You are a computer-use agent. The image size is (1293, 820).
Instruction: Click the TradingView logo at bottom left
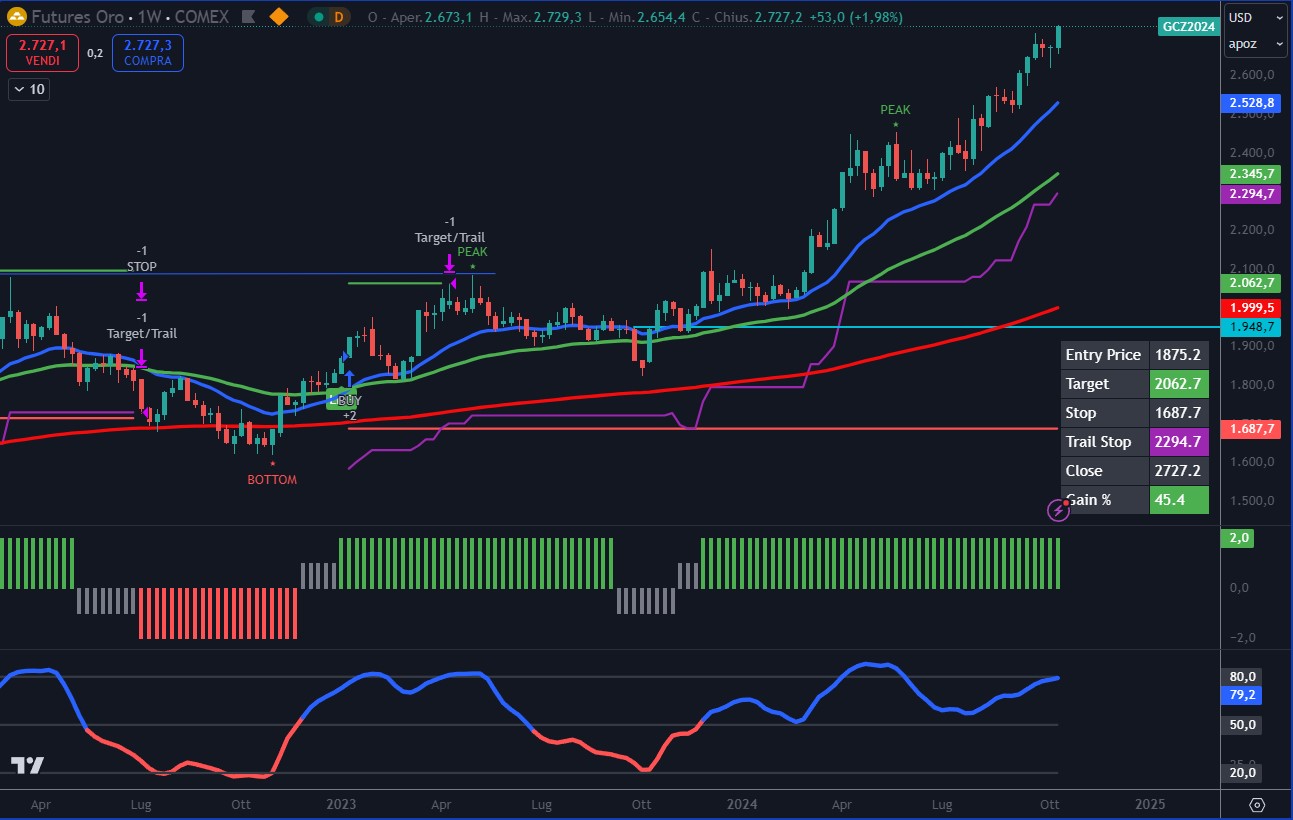(x=28, y=765)
